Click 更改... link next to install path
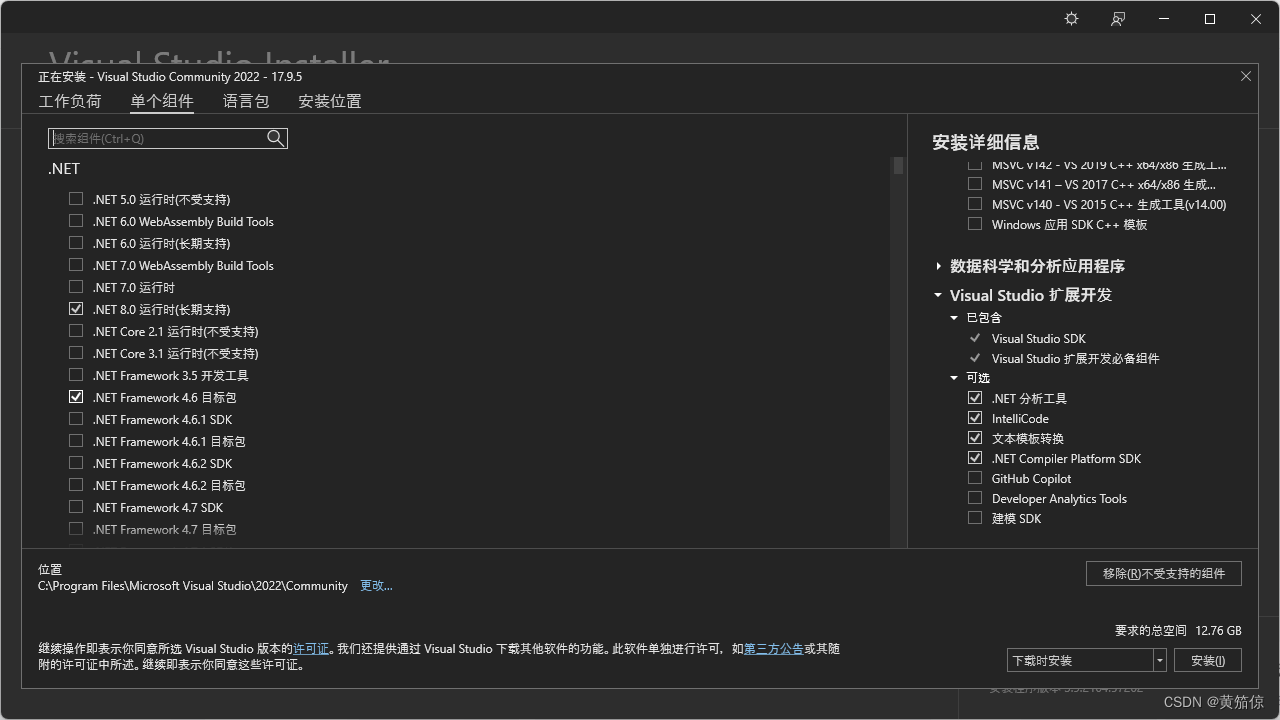 point(376,586)
